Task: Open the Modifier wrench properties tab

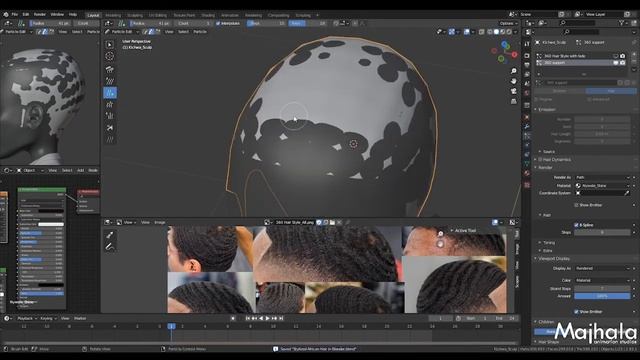Action: tap(527, 126)
